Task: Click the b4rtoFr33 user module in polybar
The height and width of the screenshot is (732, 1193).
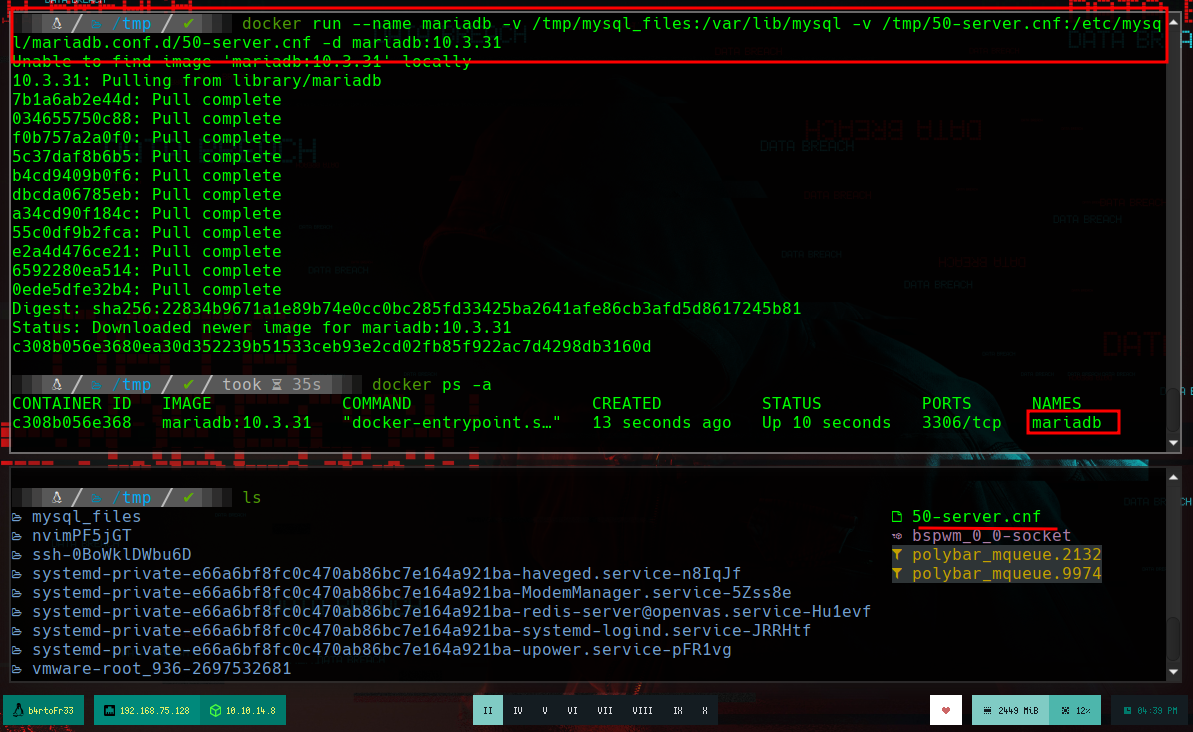Action: coord(44,710)
